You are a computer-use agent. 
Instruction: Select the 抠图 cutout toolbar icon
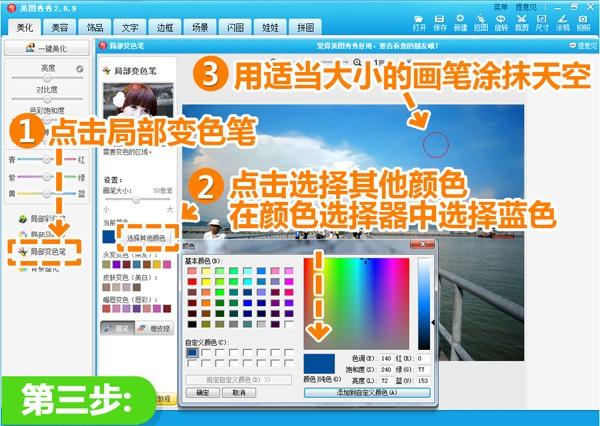(x=481, y=23)
